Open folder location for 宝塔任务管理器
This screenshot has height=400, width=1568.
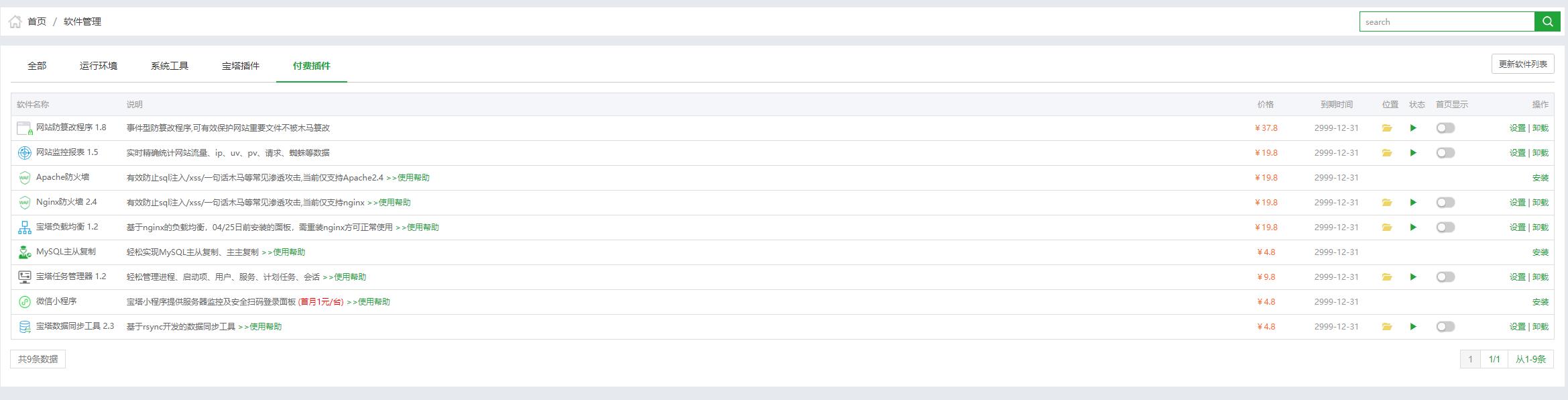pyautogui.click(x=1387, y=277)
